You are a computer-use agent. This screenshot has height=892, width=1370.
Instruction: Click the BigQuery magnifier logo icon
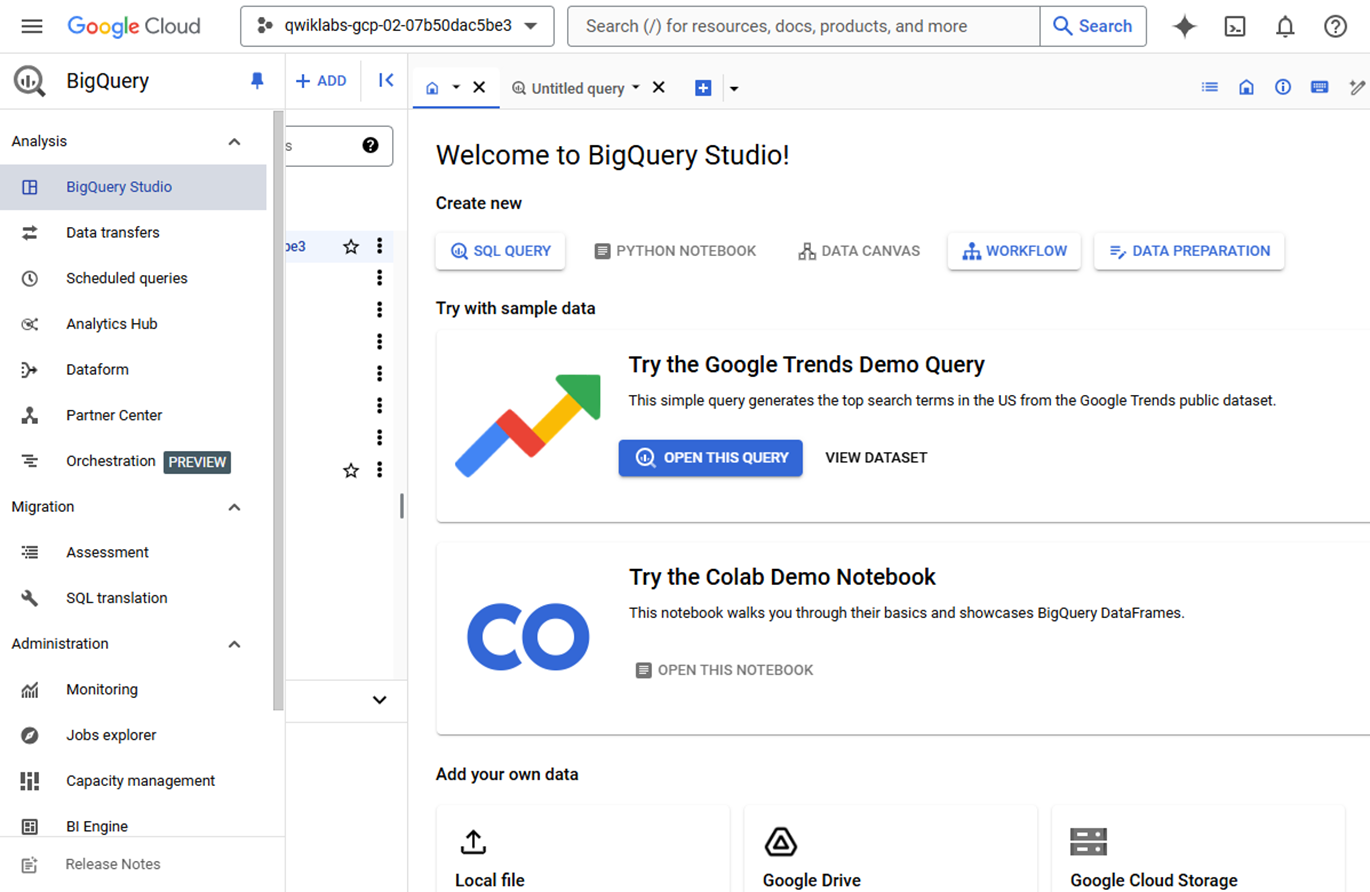pyautogui.click(x=30, y=81)
